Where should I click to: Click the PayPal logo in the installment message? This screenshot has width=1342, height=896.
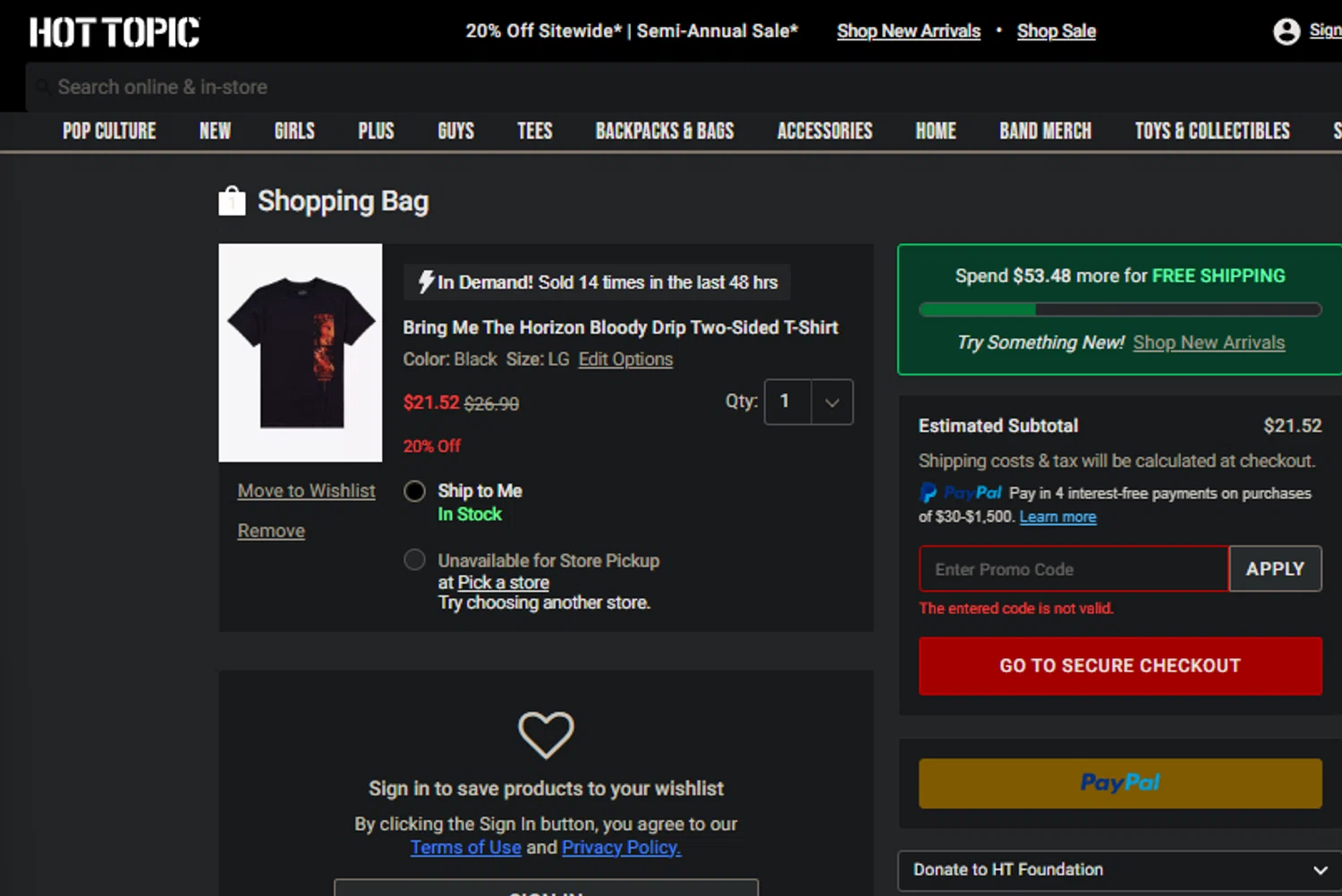[x=960, y=493]
